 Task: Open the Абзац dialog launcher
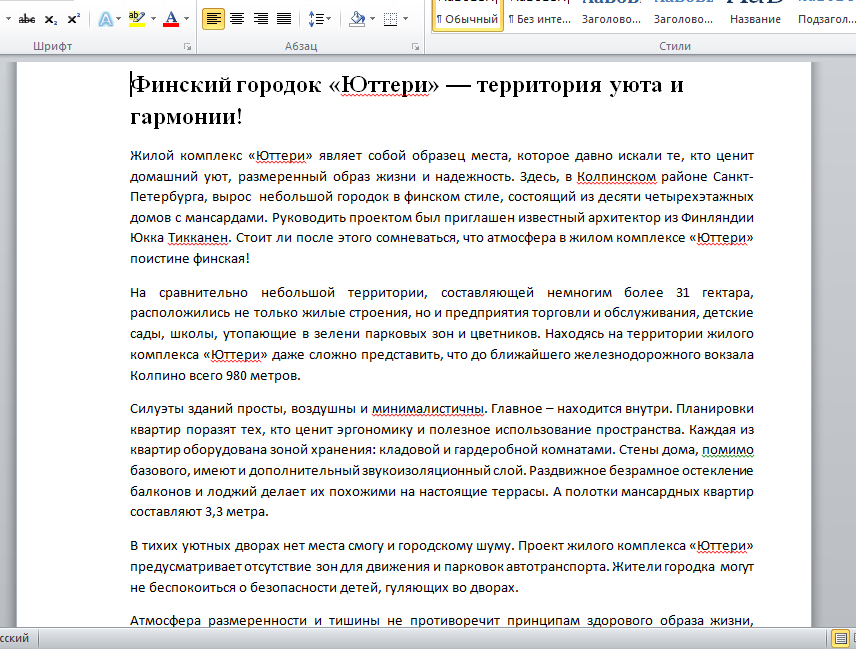pos(415,47)
